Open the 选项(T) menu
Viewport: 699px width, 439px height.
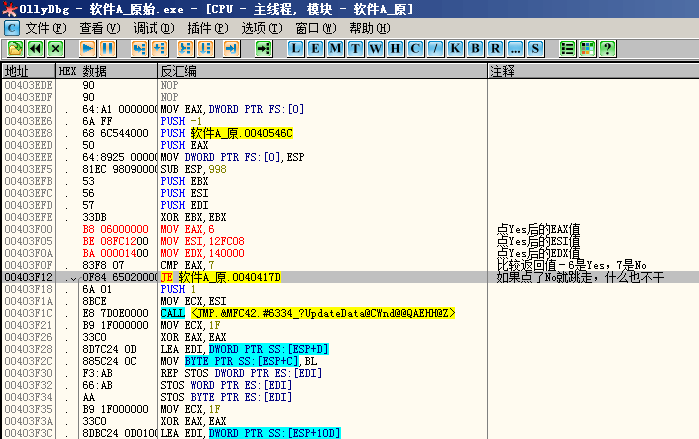click(262, 29)
